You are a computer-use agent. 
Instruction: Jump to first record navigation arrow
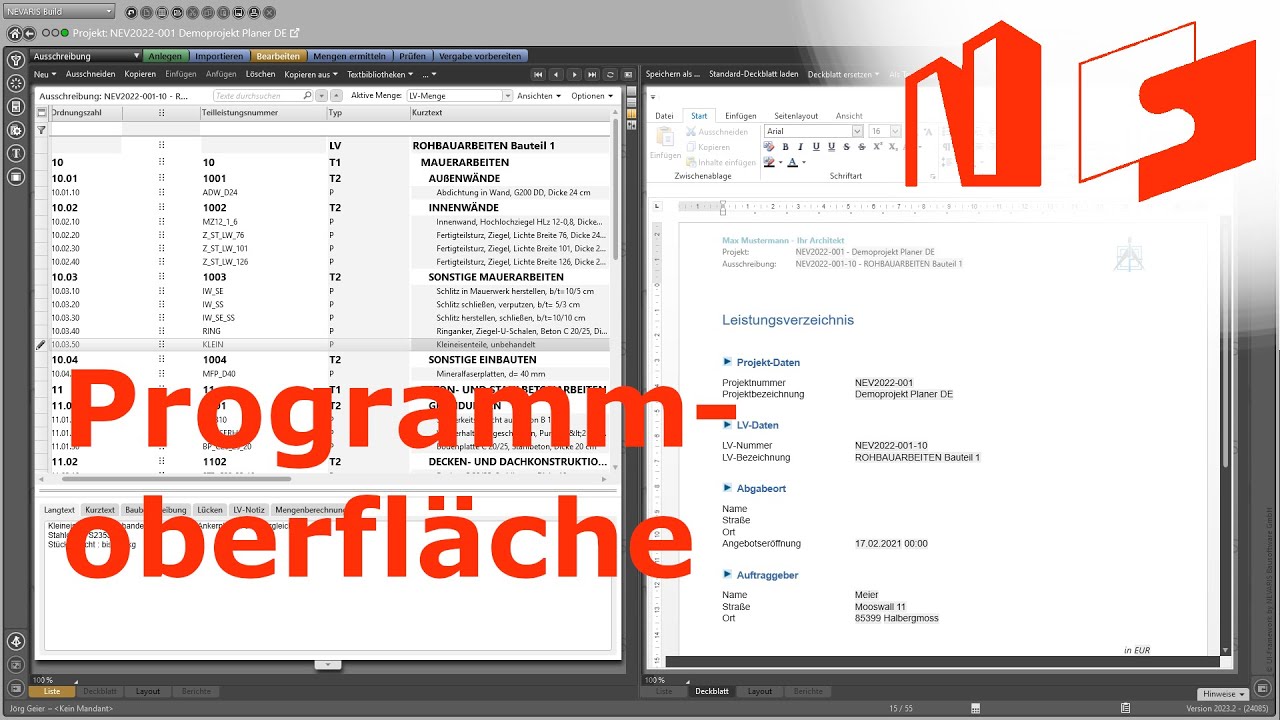coord(538,74)
